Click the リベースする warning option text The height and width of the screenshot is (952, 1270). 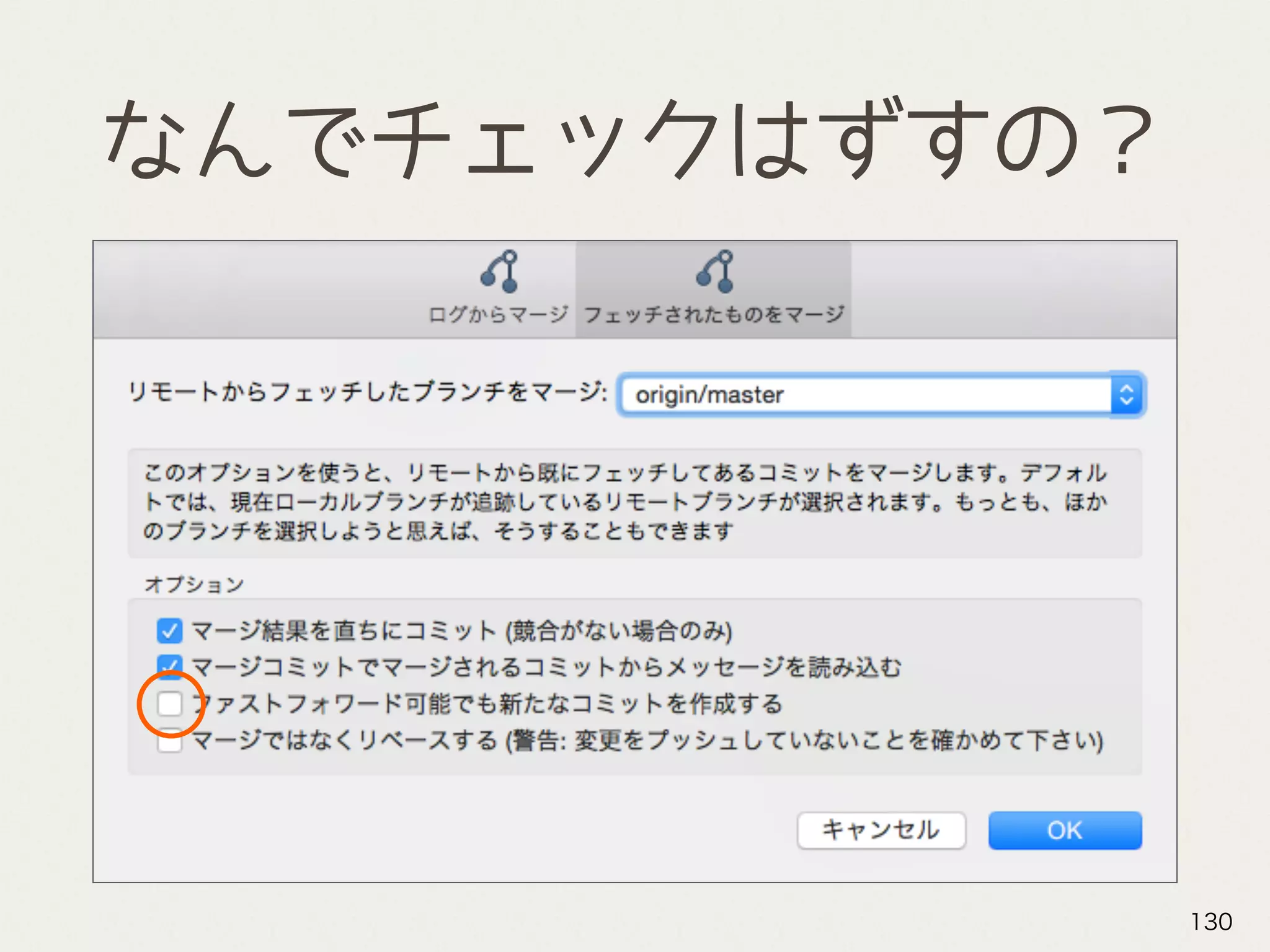click(x=647, y=741)
